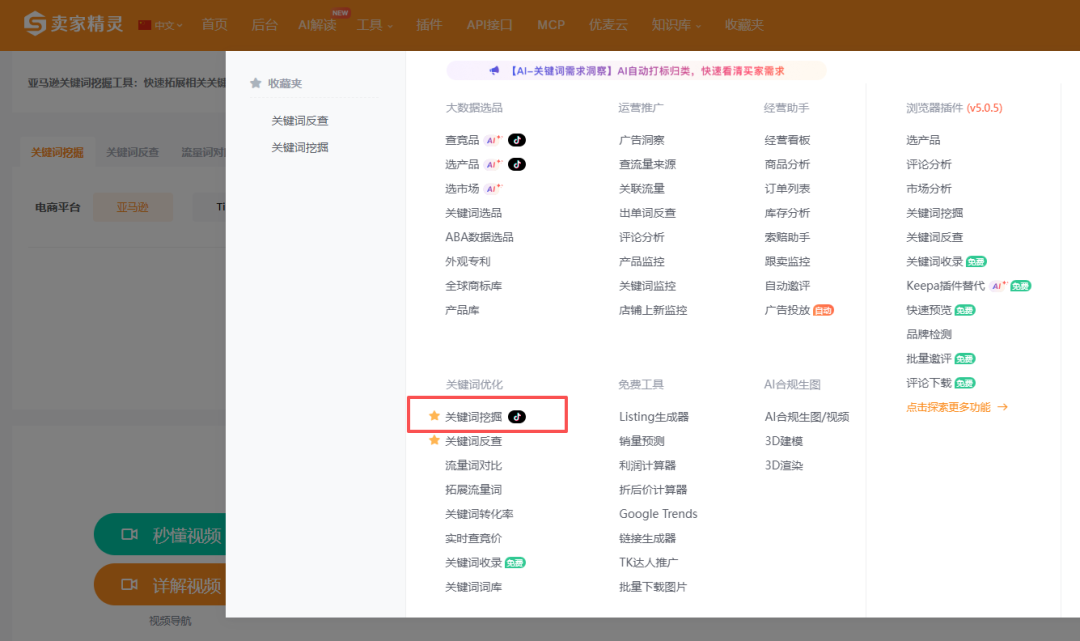
Task: Open 收藏夹 in the top navigation
Action: coord(744,25)
